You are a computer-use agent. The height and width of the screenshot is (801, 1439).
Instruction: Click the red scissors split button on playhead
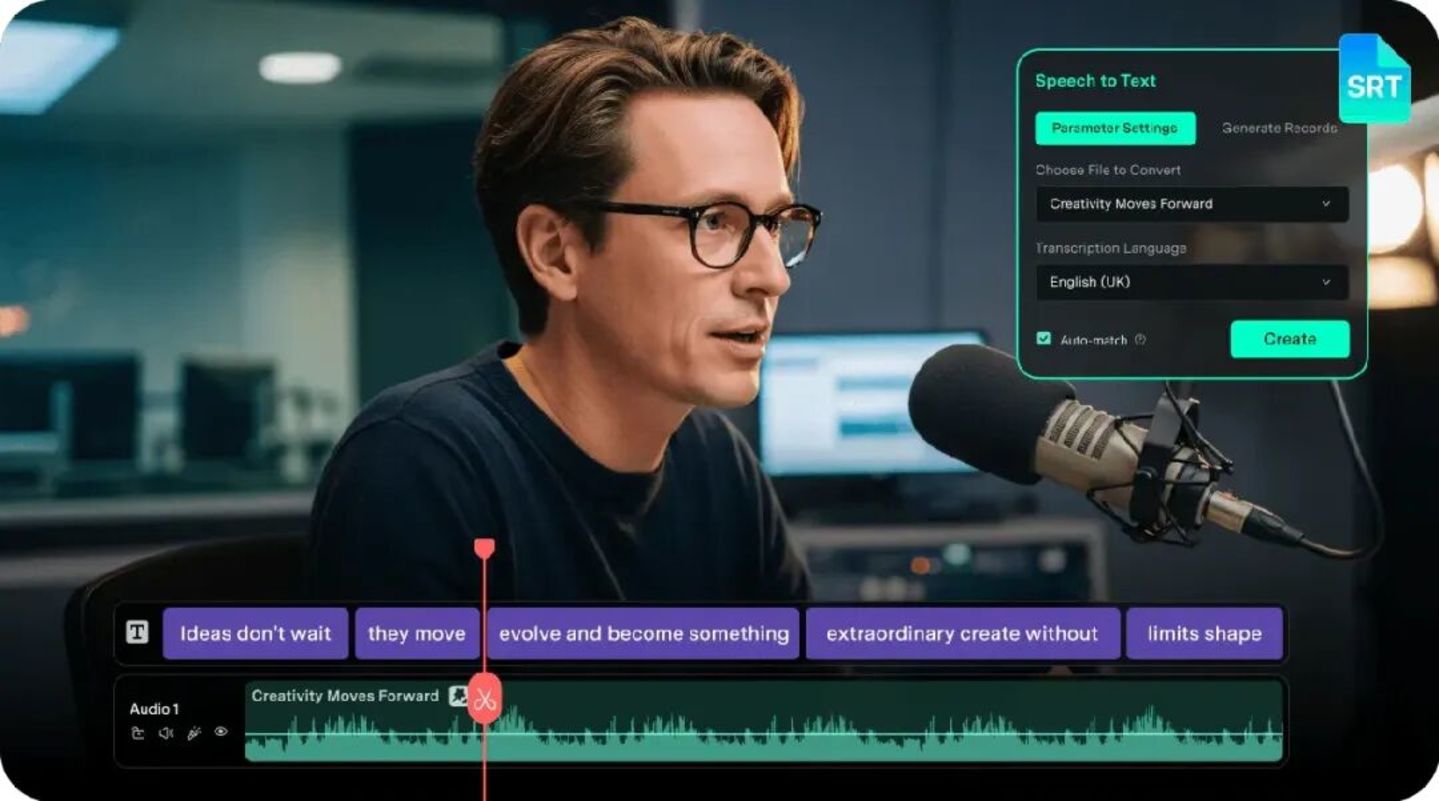point(485,698)
